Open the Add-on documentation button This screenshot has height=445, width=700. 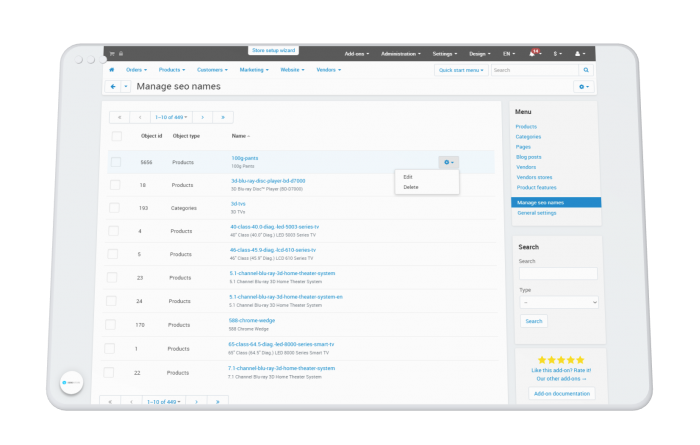562,394
